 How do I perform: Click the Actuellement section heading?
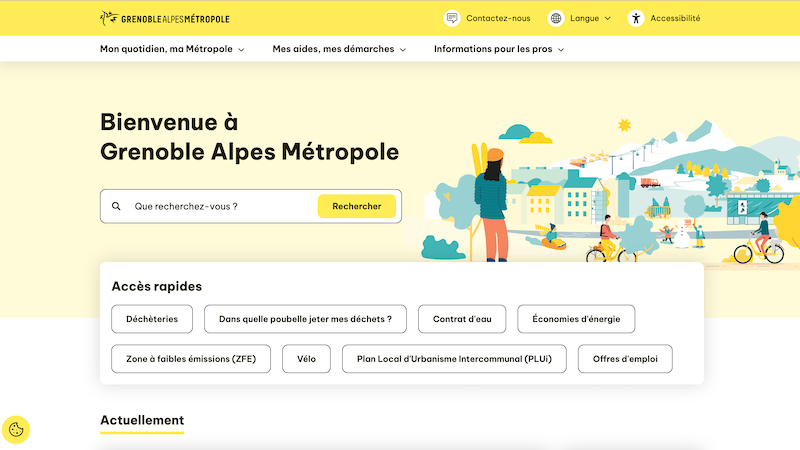pyautogui.click(x=142, y=420)
